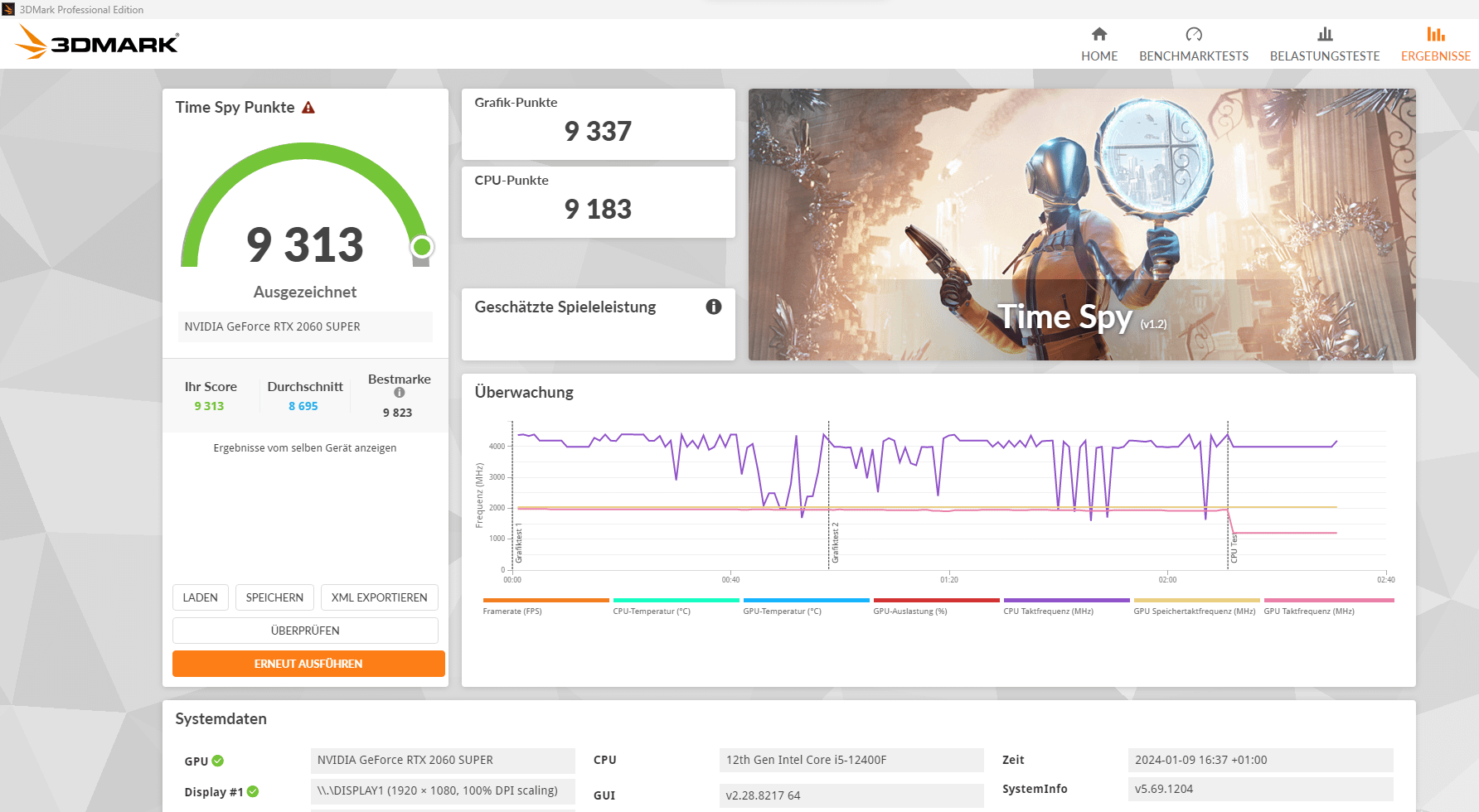
Task: Click XML EXPORTIEREN button
Action: click(x=380, y=597)
